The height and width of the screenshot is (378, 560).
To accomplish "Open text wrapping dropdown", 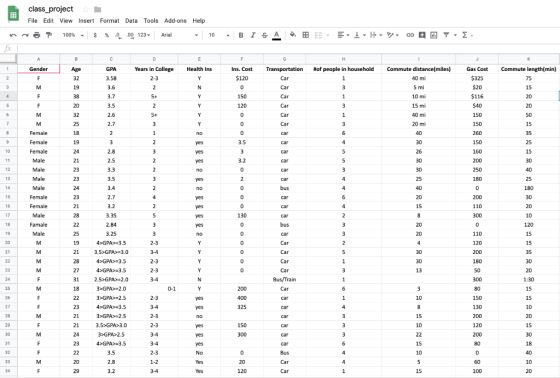I will coord(376,35).
